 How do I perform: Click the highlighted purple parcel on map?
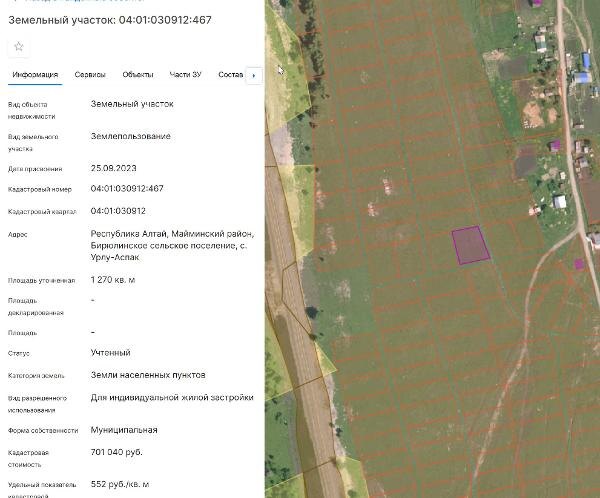[471, 245]
